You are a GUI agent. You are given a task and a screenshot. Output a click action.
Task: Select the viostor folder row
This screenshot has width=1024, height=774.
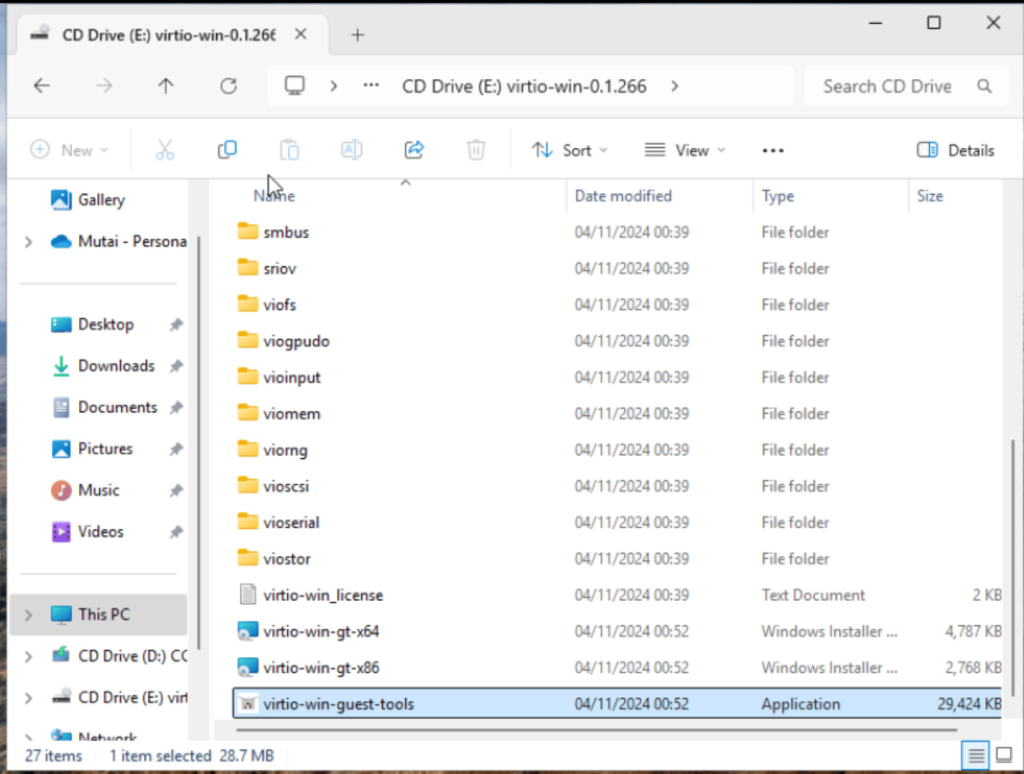[x=617, y=558]
